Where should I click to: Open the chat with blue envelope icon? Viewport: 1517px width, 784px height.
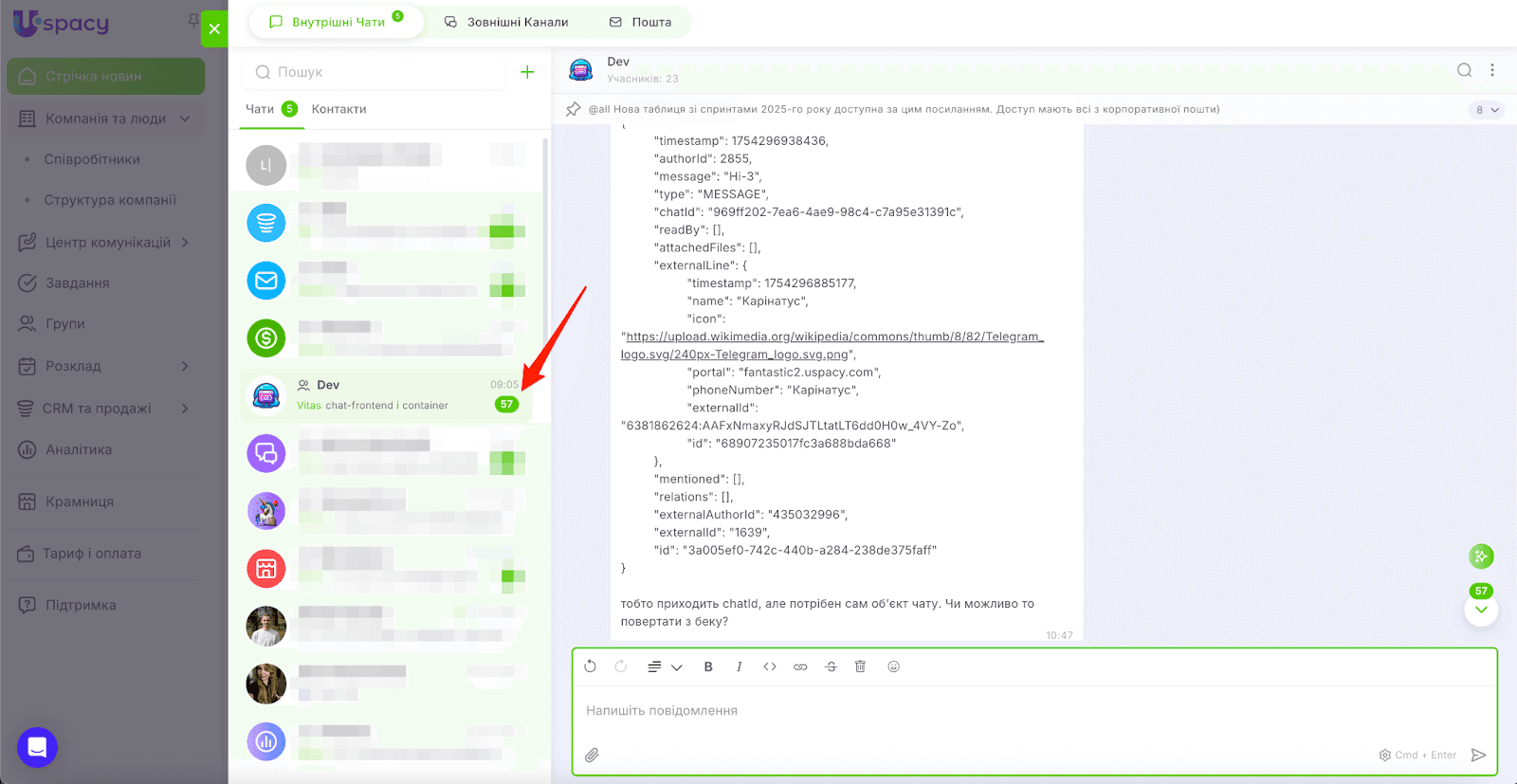tap(386, 281)
